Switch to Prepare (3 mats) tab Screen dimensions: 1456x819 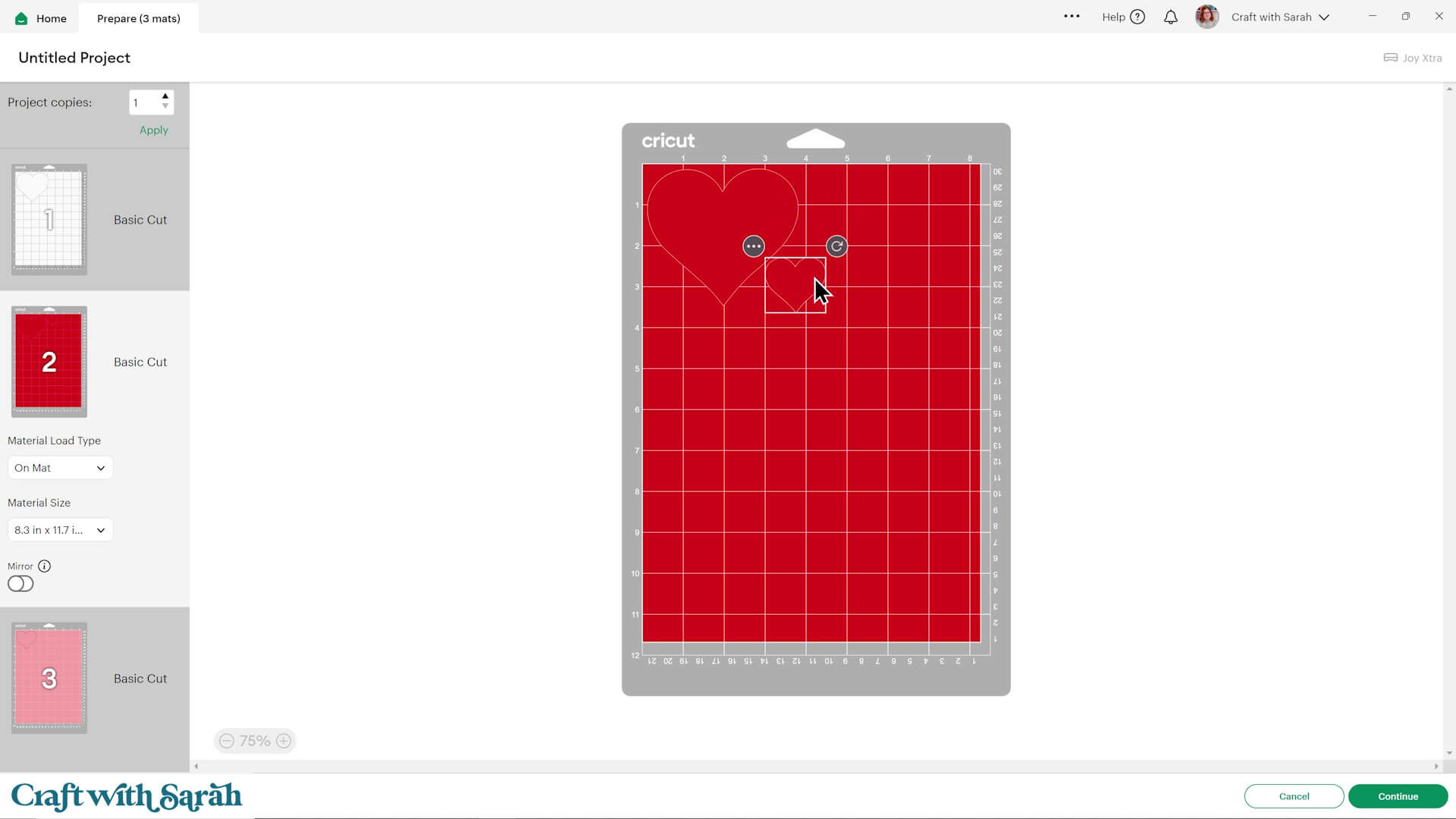(139, 18)
